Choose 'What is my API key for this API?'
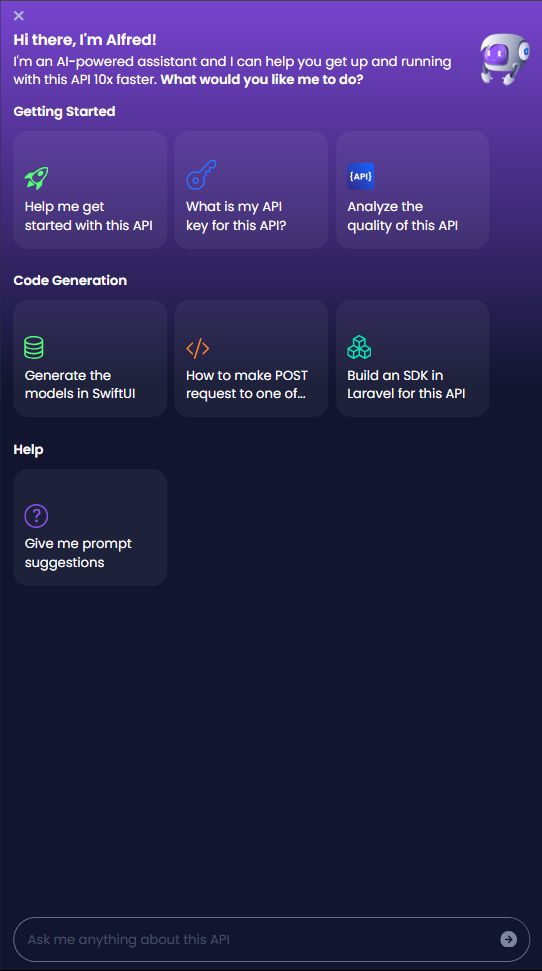Viewport: 542px width, 971px height. (x=251, y=189)
